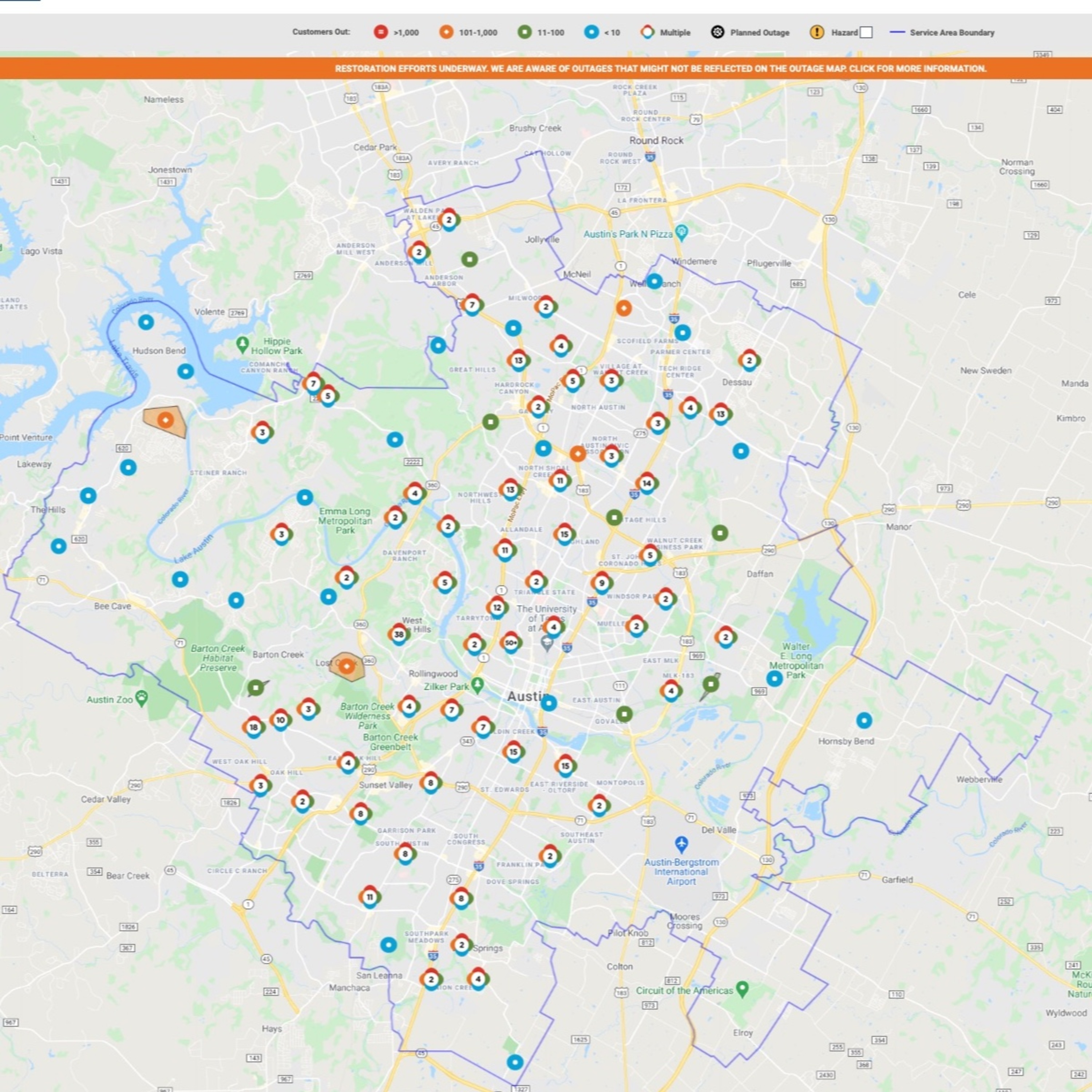Select the cluster marker labeled 12 near Tarrytown

(x=497, y=608)
